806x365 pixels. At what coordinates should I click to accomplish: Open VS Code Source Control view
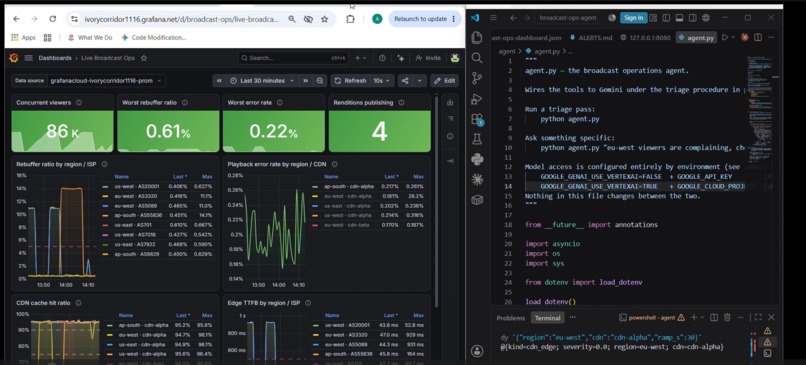click(477, 78)
